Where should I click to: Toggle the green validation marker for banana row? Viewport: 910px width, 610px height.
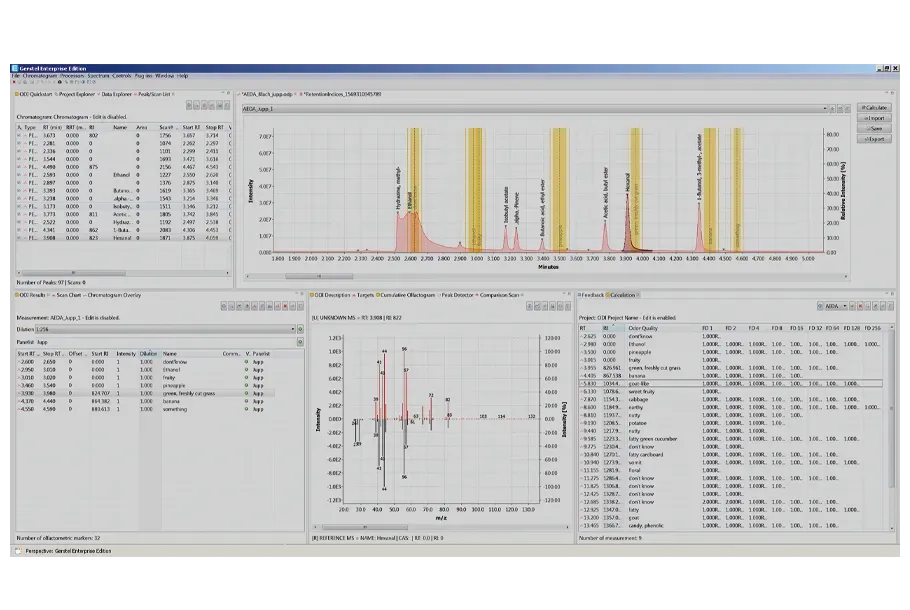click(246, 401)
